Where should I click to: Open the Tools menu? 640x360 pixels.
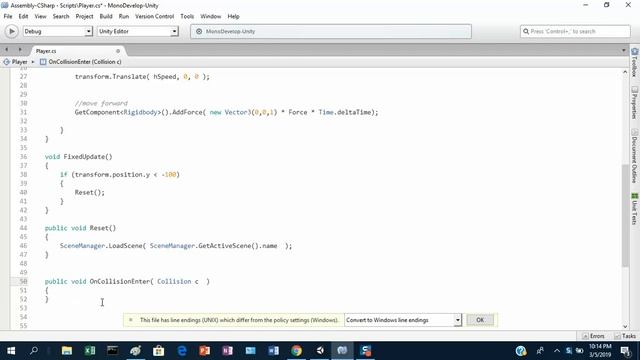pyautogui.click(x=187, y=16)
